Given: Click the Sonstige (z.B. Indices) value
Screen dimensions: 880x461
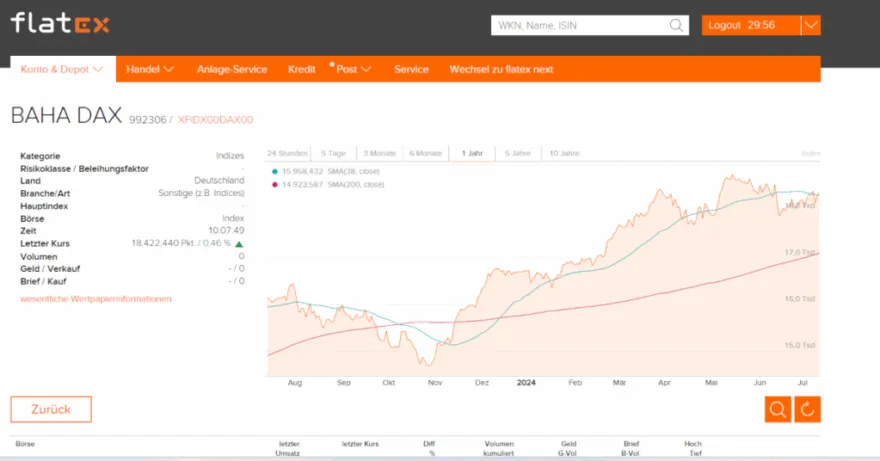Looking at the screenshot, I should (x=201, y=193).
